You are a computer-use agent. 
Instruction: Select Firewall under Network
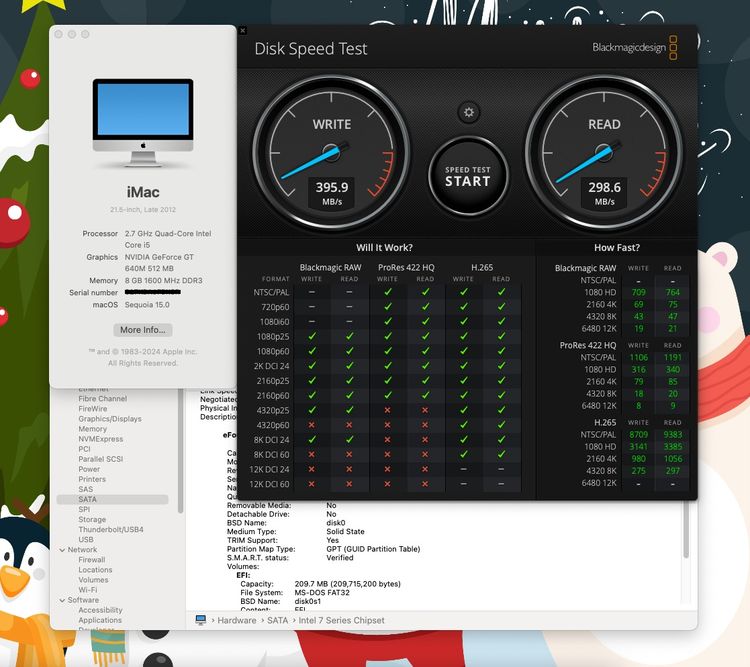(91, 559)
